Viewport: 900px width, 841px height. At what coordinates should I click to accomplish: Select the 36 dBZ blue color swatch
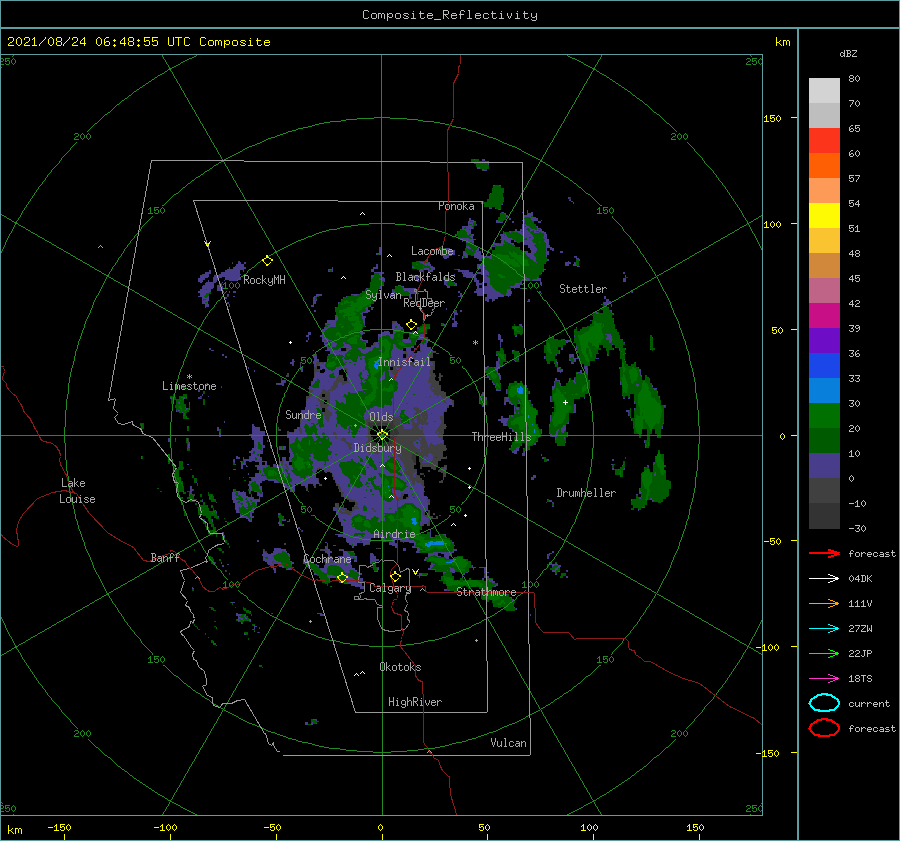click(824, 365)
